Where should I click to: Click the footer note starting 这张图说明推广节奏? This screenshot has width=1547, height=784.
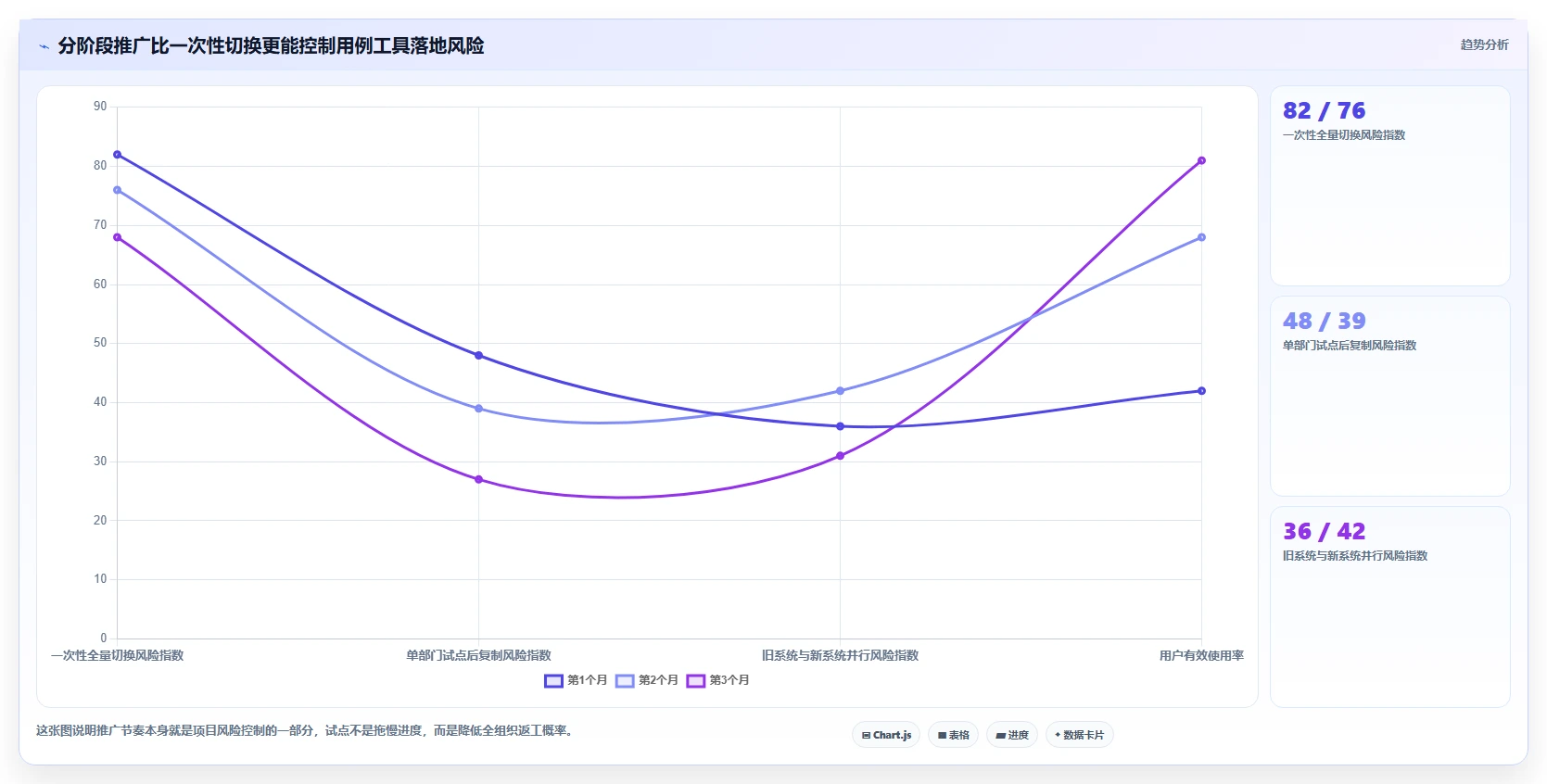coord(306,731)
